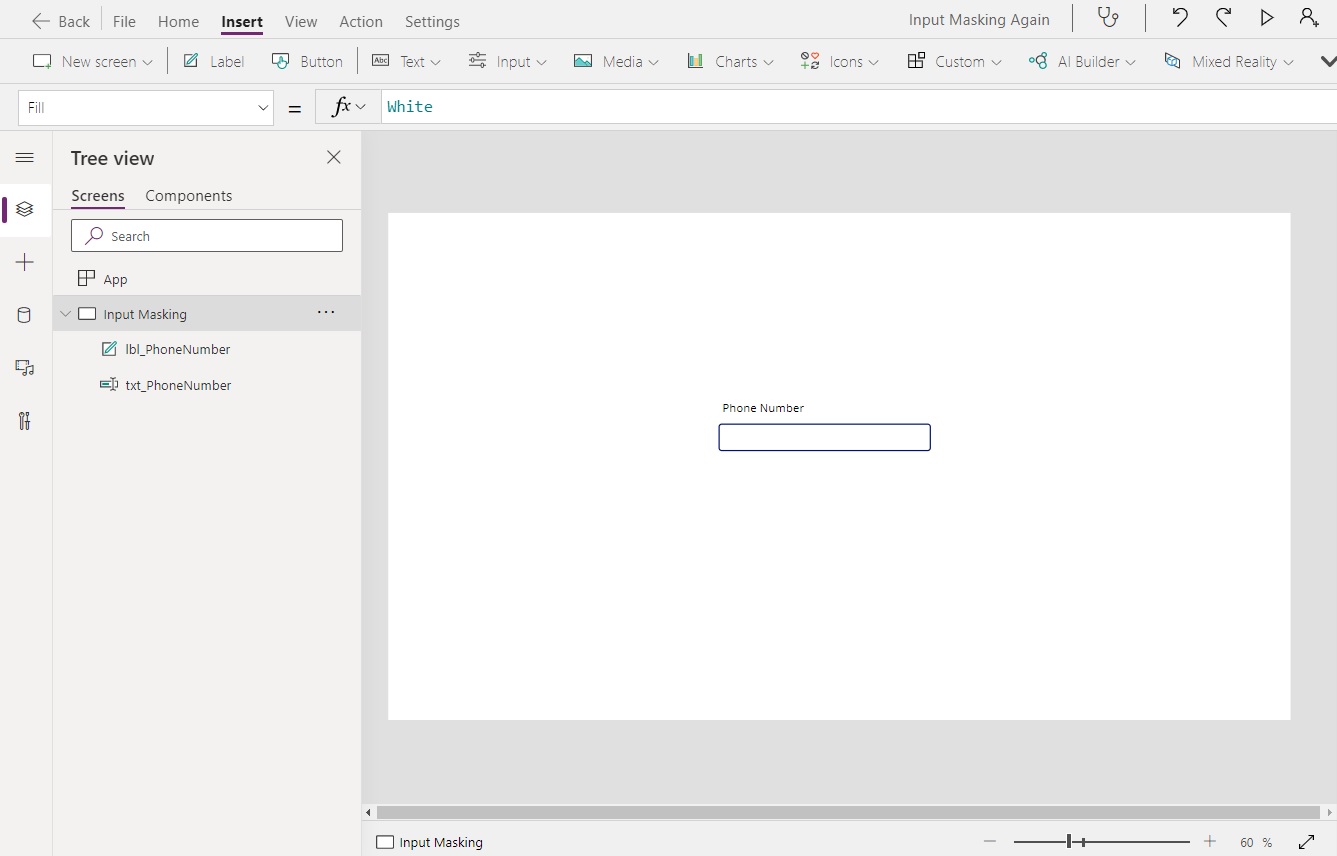Select txt_PhoneNumber in tree view
The height and width of the screenshot is (856, 1337).
(178, 385)
